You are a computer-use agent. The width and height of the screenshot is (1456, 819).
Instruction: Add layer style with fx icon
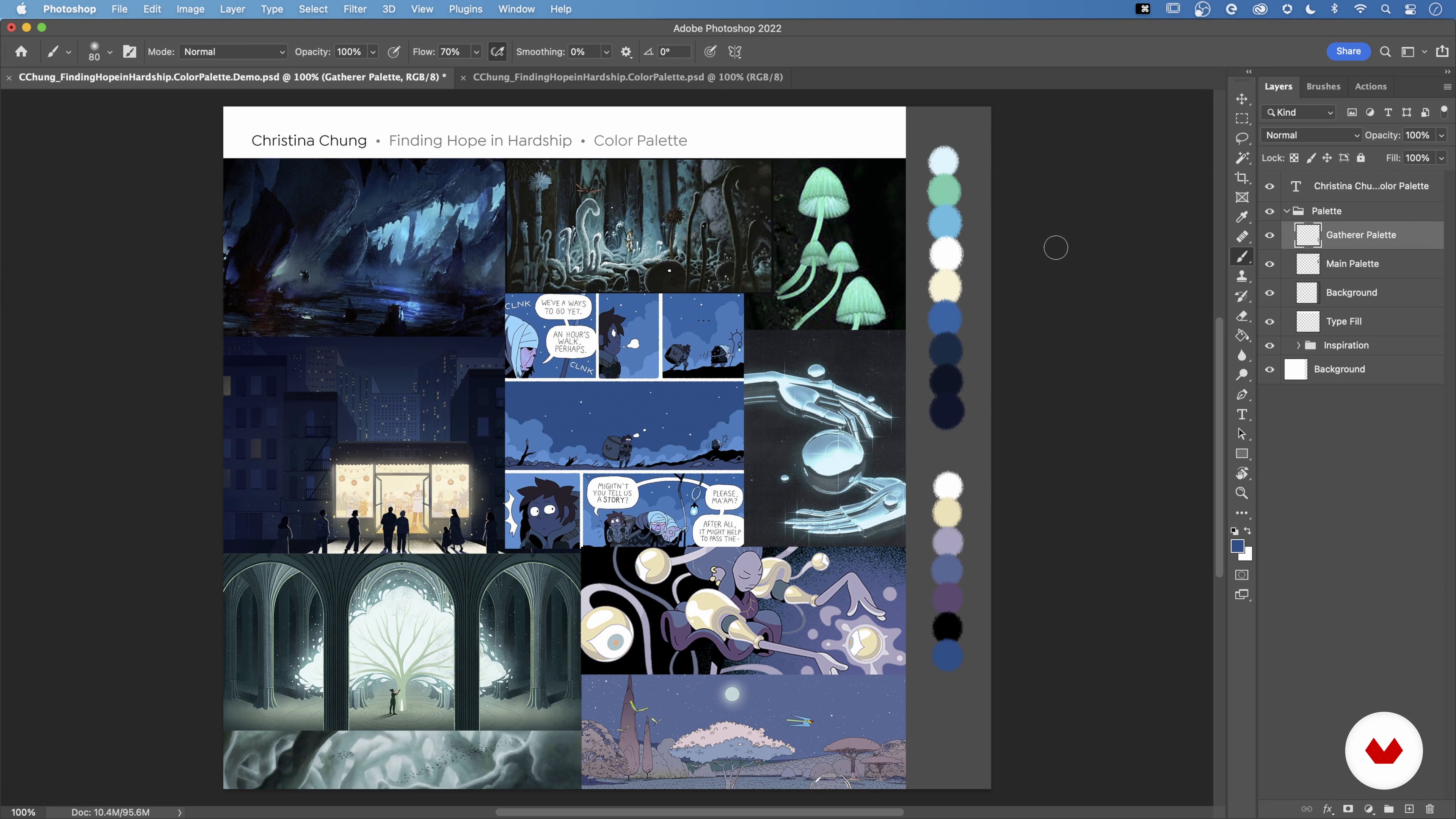tap(1328, 809)
